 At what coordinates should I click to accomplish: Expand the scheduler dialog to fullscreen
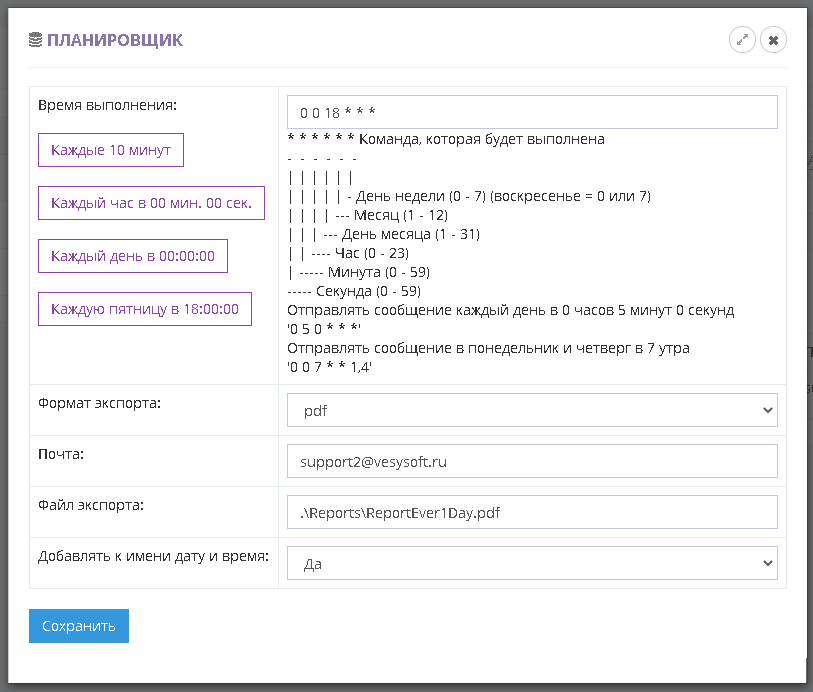point(742,40)
